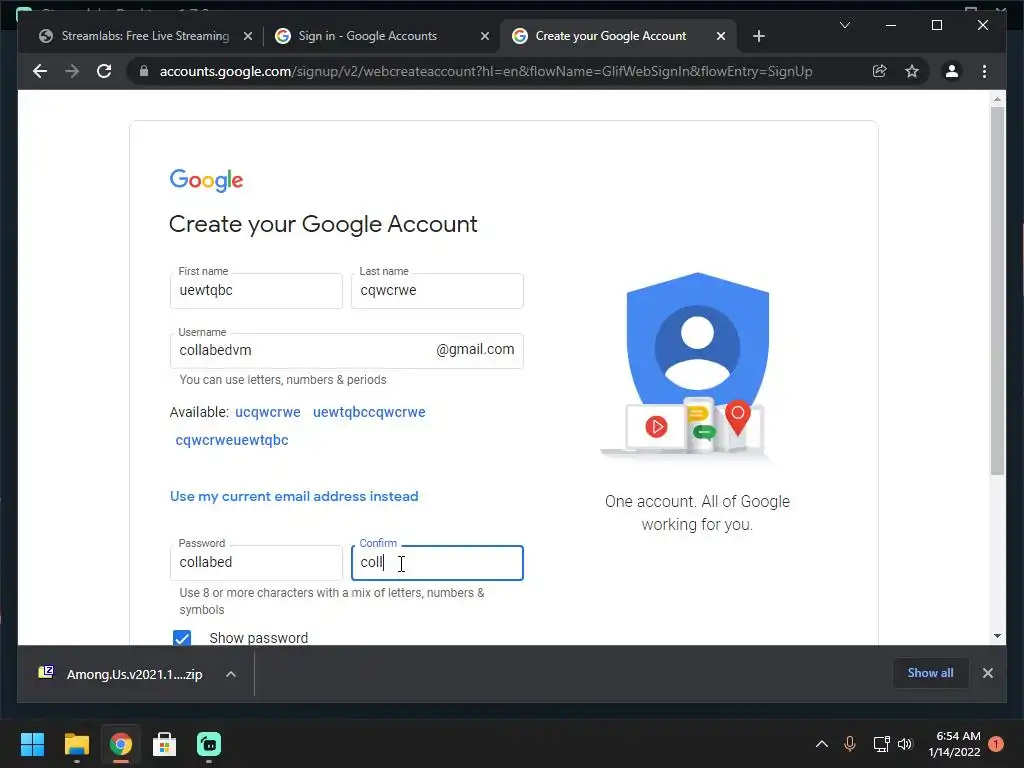This screenshot has height=768, width=1024.
Task: Open the clock showing 6:54 AM
Action: pos(954,744)
